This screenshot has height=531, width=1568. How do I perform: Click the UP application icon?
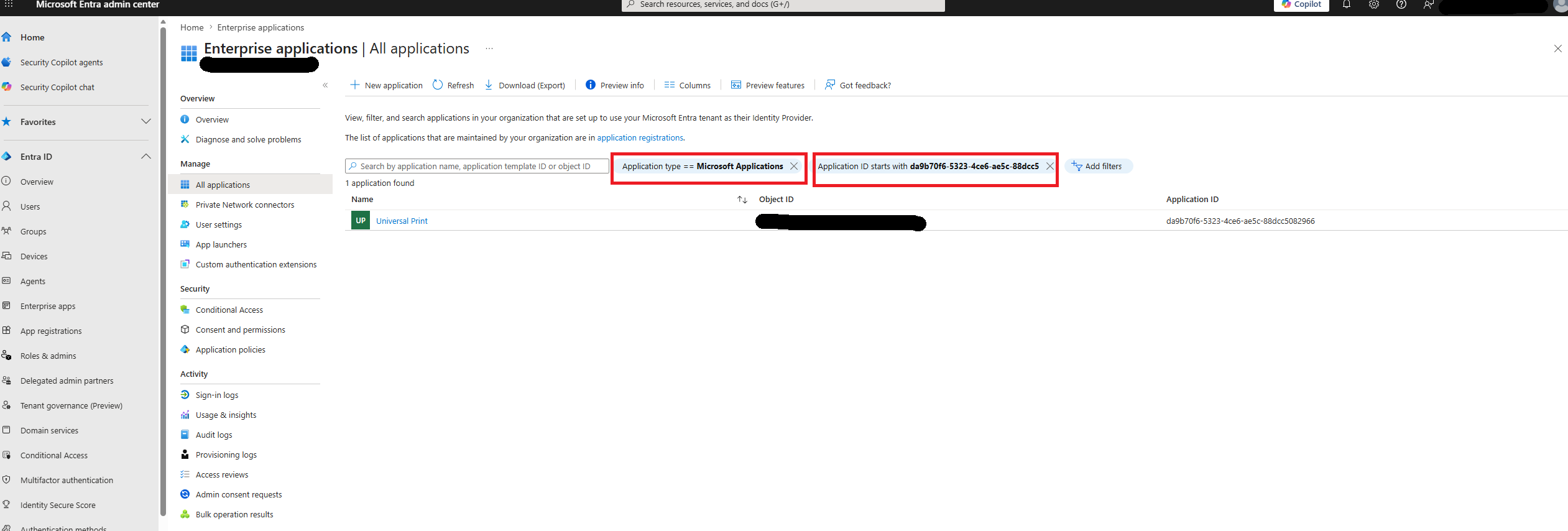click(361, 221)
